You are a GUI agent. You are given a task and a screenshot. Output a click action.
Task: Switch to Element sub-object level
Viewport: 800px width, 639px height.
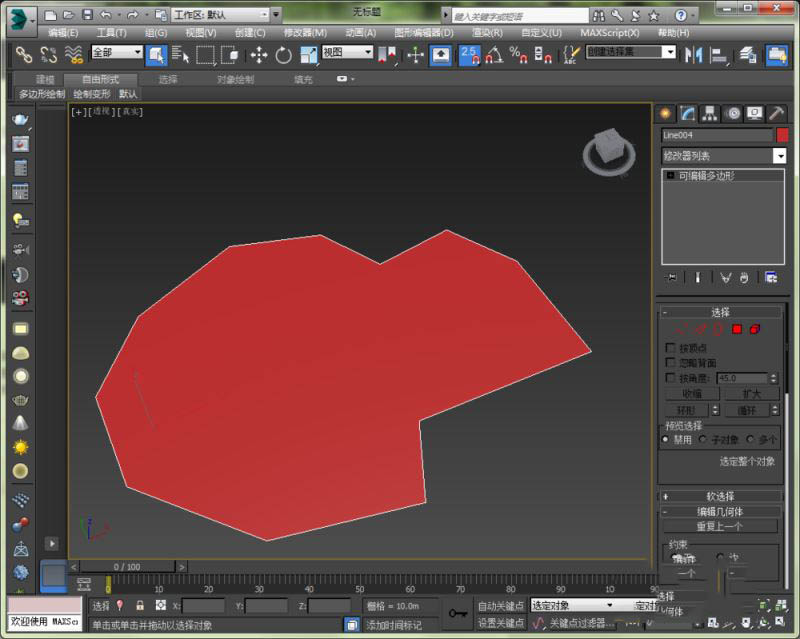[x=755, y=329]
